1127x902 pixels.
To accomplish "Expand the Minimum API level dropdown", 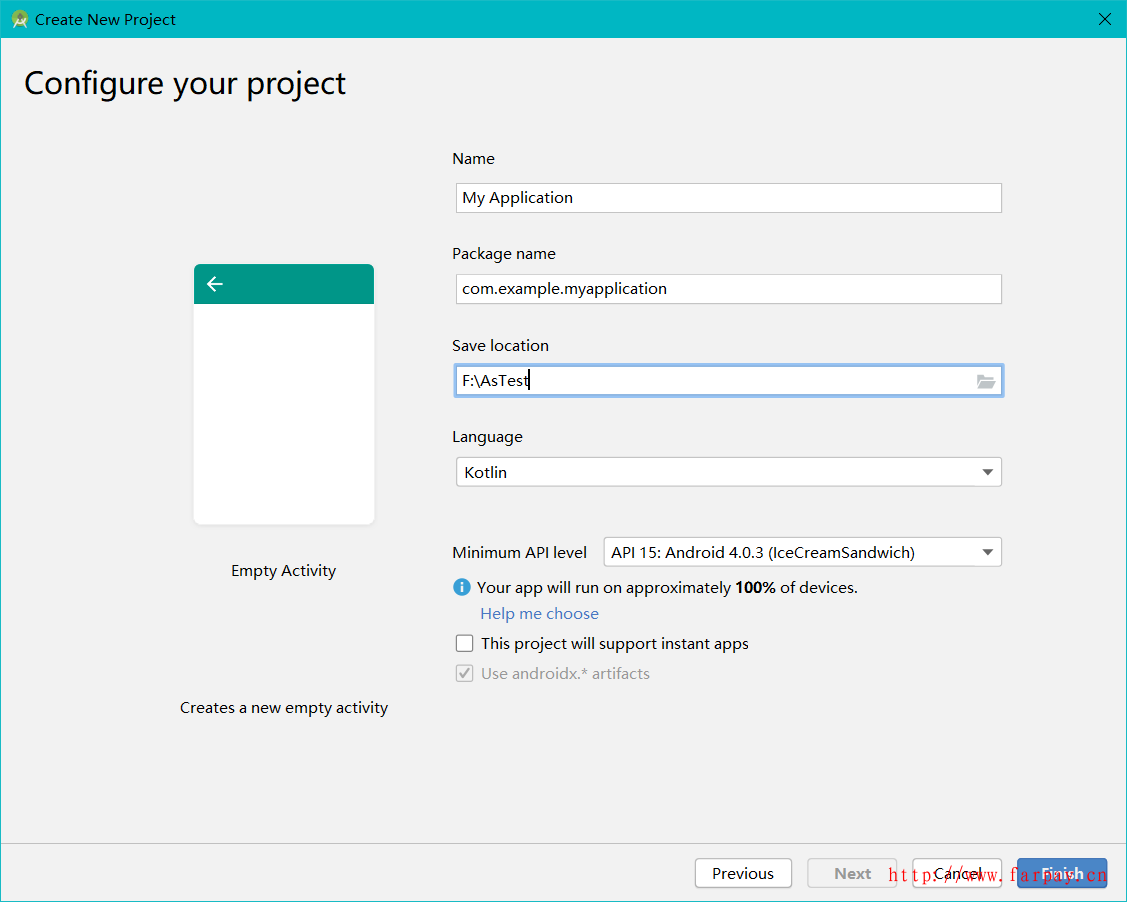I will tap(802, 552).
